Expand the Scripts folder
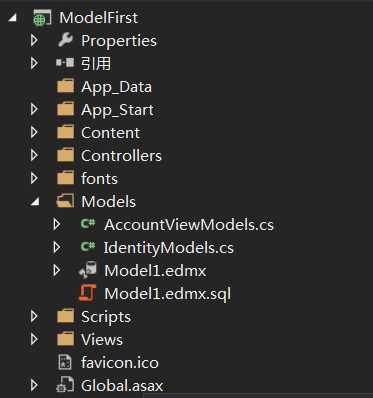373x398 pixels. pos(34,316)
